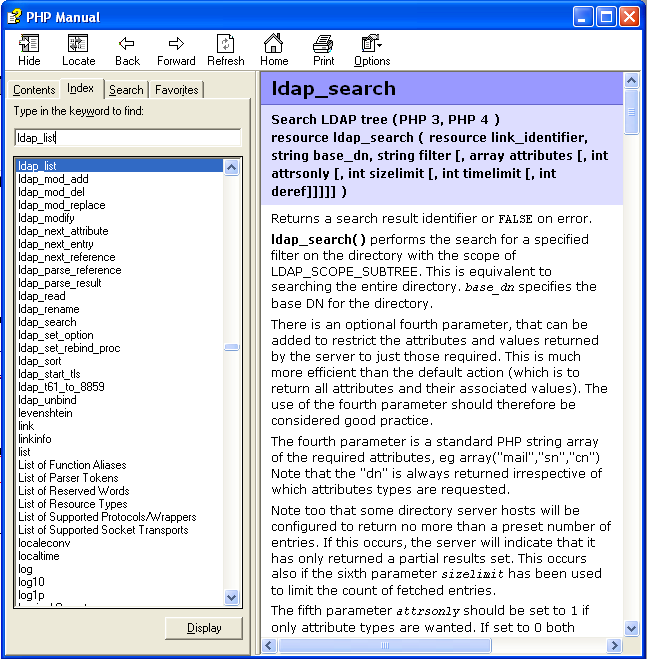This screenshot has height=659, width=647.
Task: Select ldap_rename index entry
Action: (x=49, y=309)
